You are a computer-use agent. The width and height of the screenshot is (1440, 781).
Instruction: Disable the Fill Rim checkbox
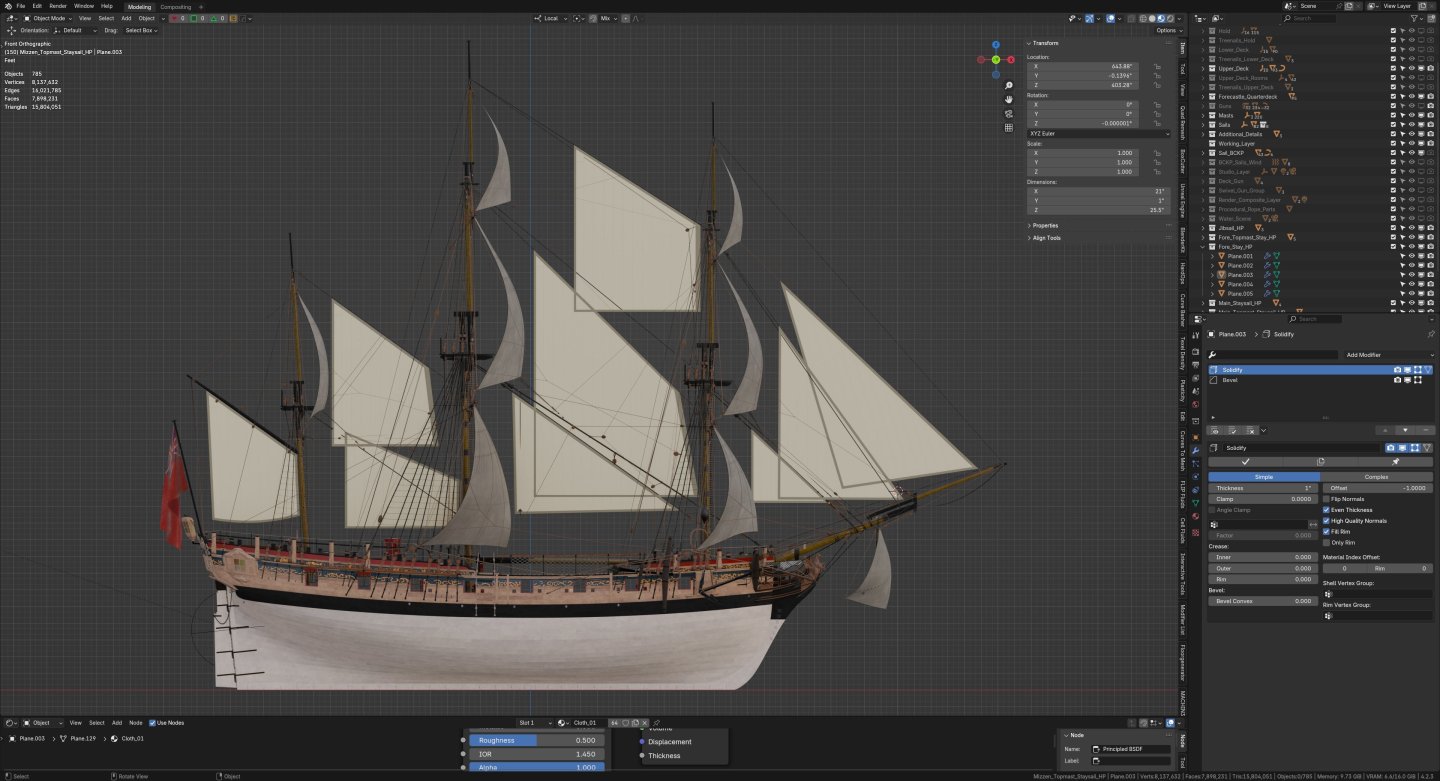pyautogui.click(x=1326, y=532)
